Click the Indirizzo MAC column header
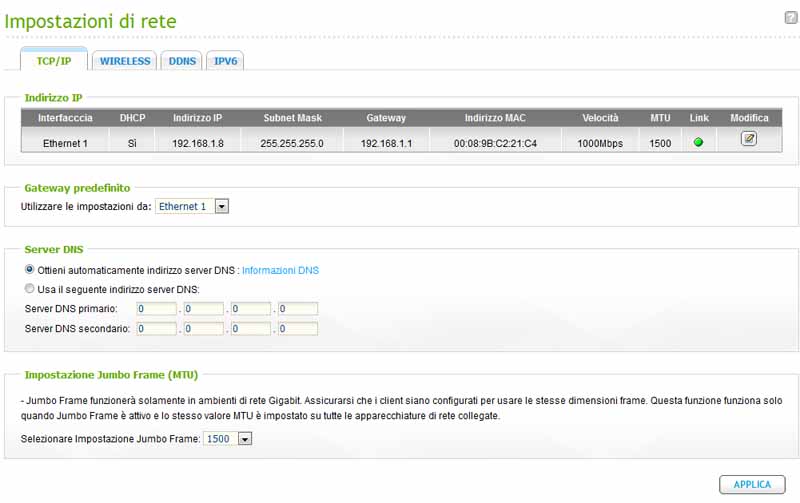The height and width of the screenshot is (503, 800). click(x=495, y=118)
